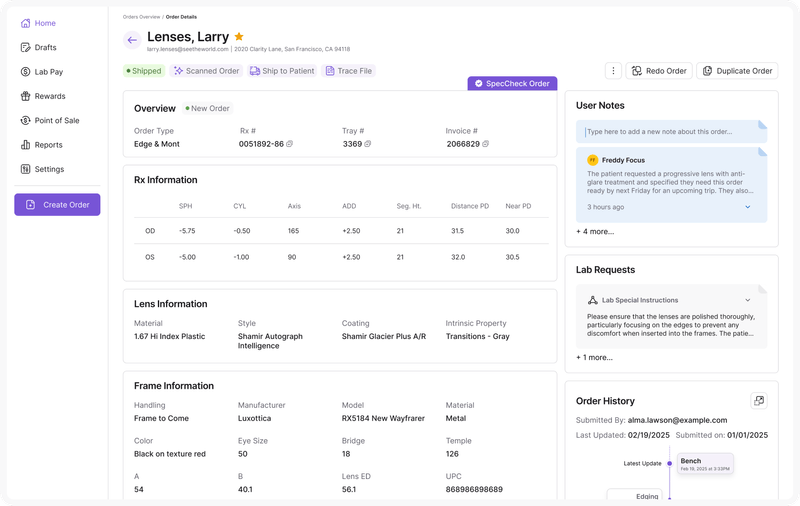Click the Shamir Glacier Plus A/R coating

[384, 336]
